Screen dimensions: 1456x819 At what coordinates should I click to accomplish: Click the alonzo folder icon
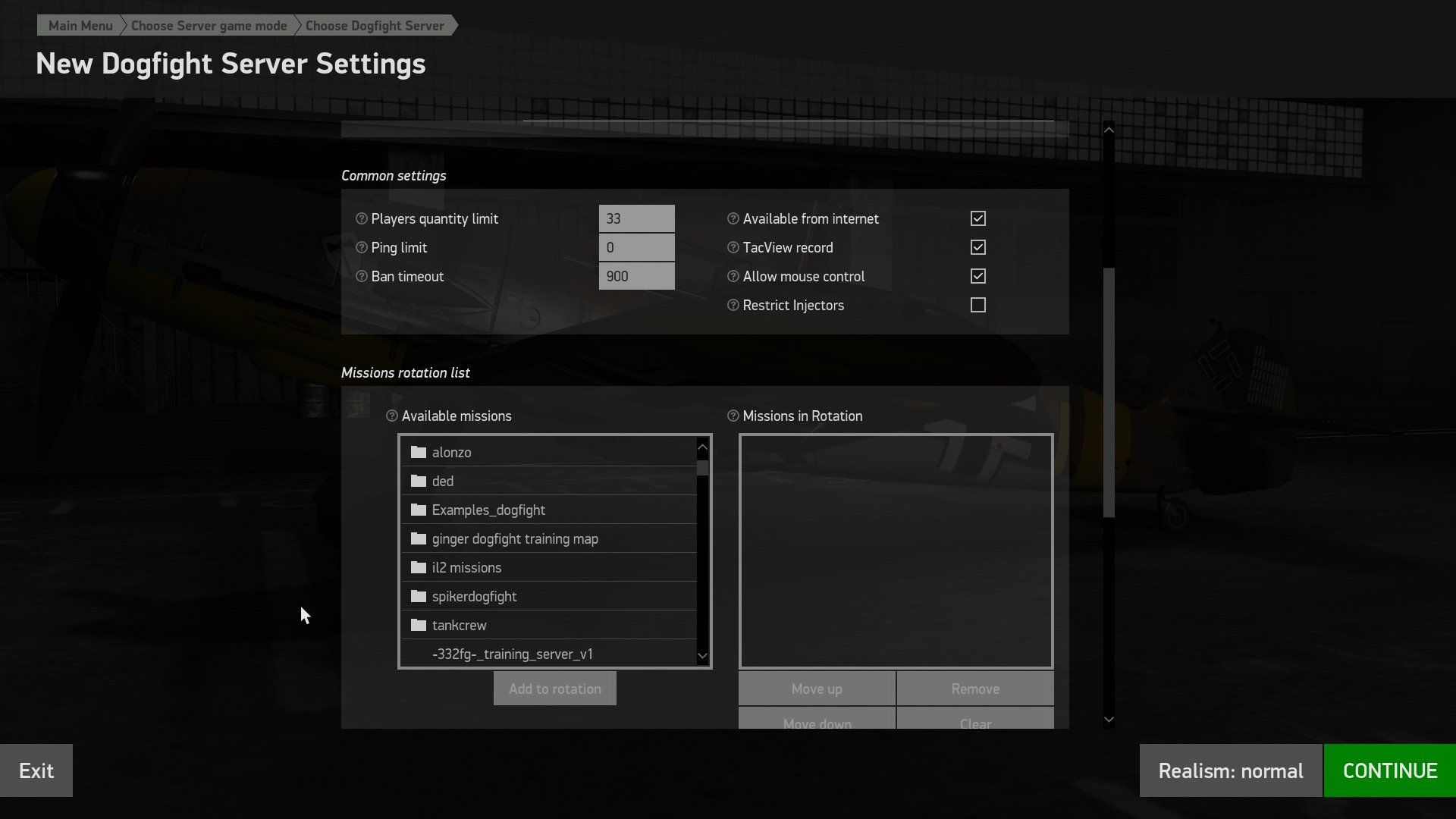[419, 452]
